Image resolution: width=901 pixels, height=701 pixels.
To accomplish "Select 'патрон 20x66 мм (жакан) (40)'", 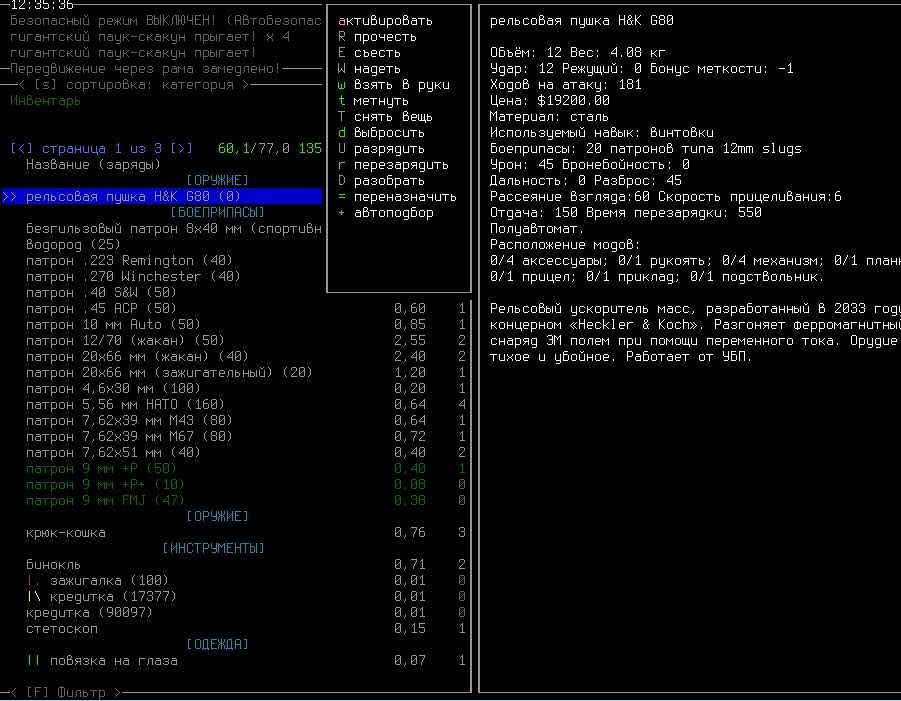I will click(137, 357).
